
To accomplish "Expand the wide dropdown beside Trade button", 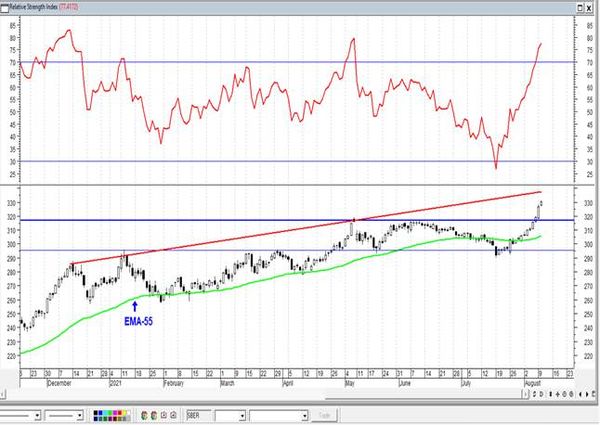I will tap(305, 416).
